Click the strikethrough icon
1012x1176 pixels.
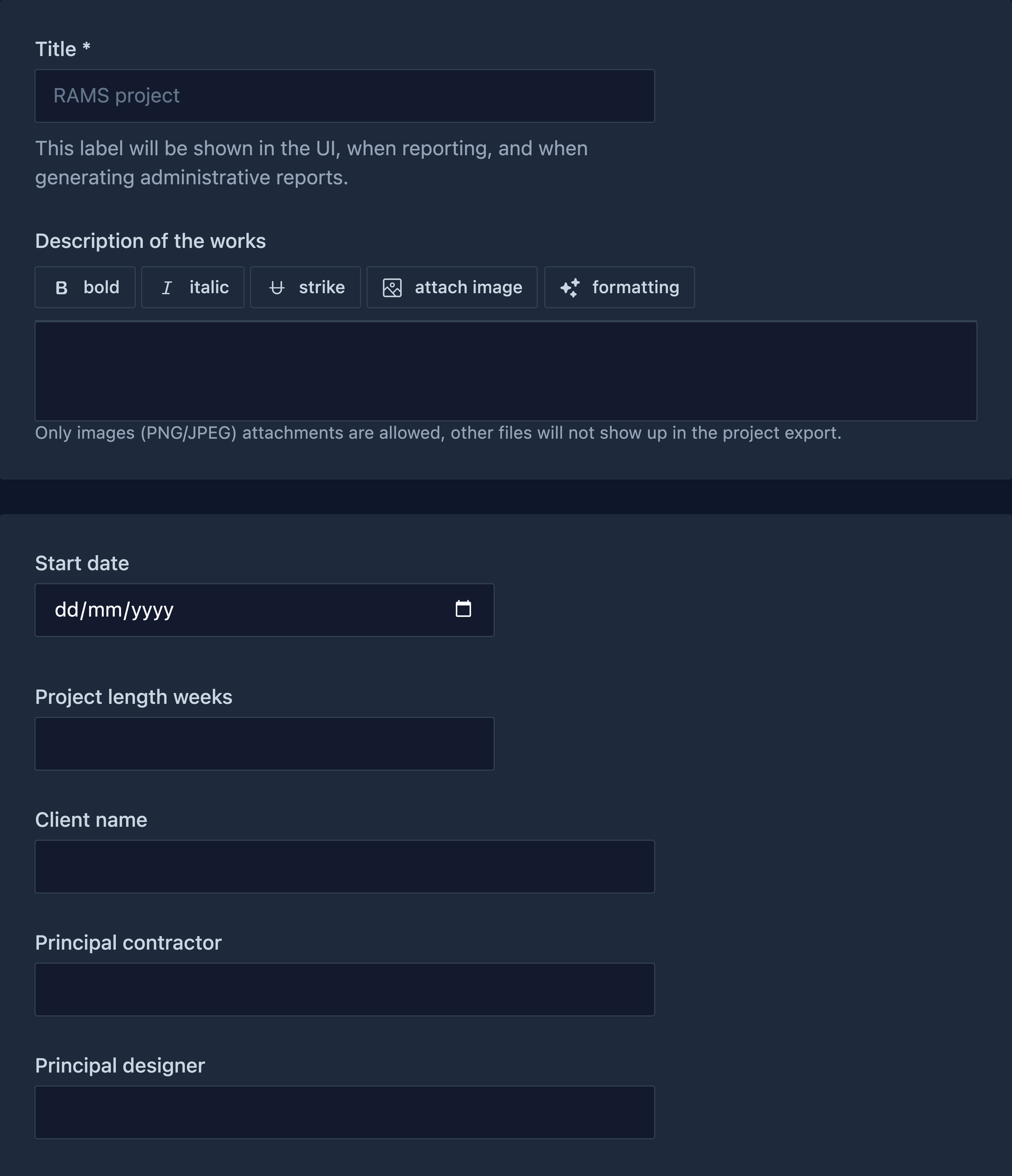point(276,288)
